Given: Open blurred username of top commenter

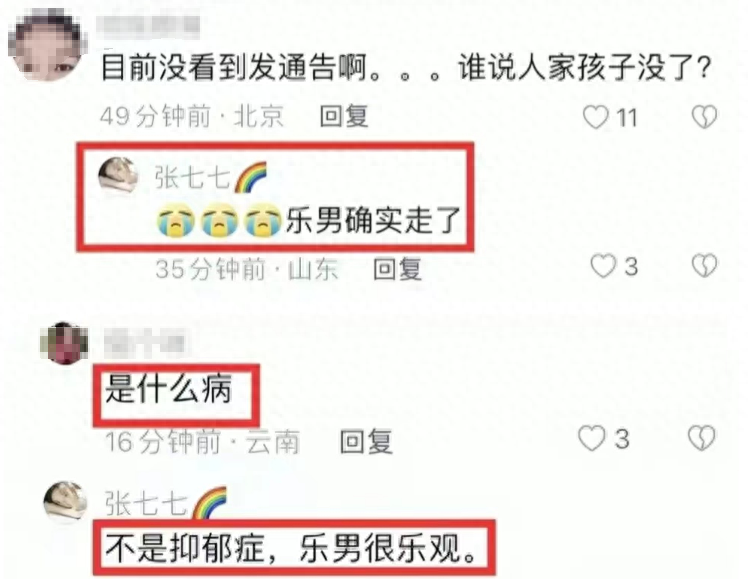Looking at the screenshot, I should (148, 27).
